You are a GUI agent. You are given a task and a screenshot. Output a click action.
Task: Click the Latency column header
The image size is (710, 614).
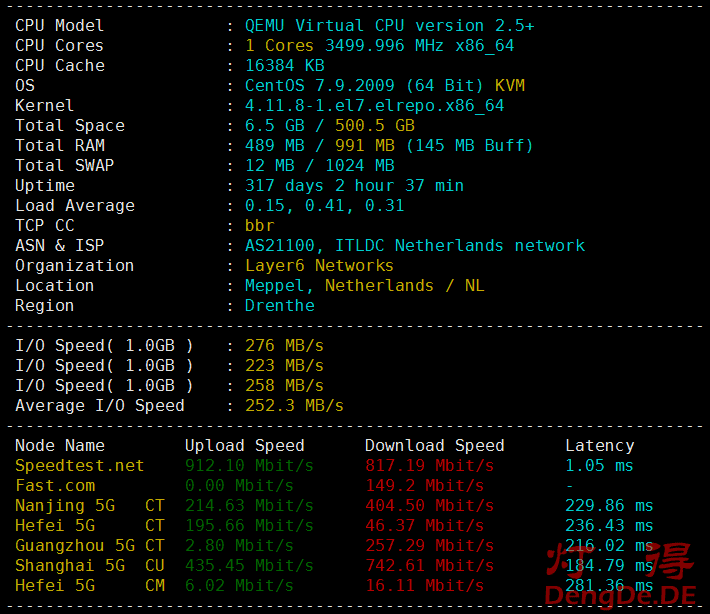click(x=599, y=446)
